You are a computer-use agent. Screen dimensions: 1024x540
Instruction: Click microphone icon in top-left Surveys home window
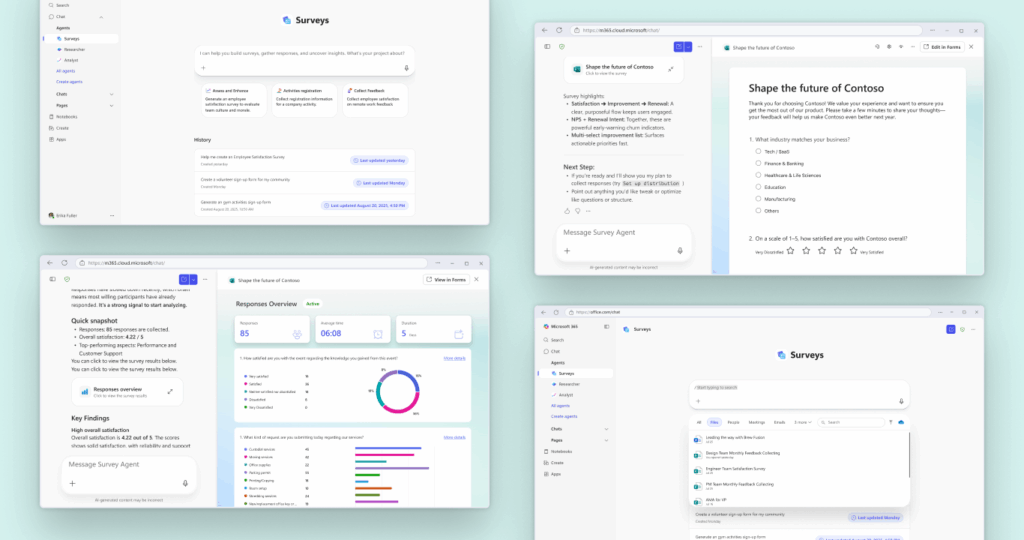[x=406, y=68]
